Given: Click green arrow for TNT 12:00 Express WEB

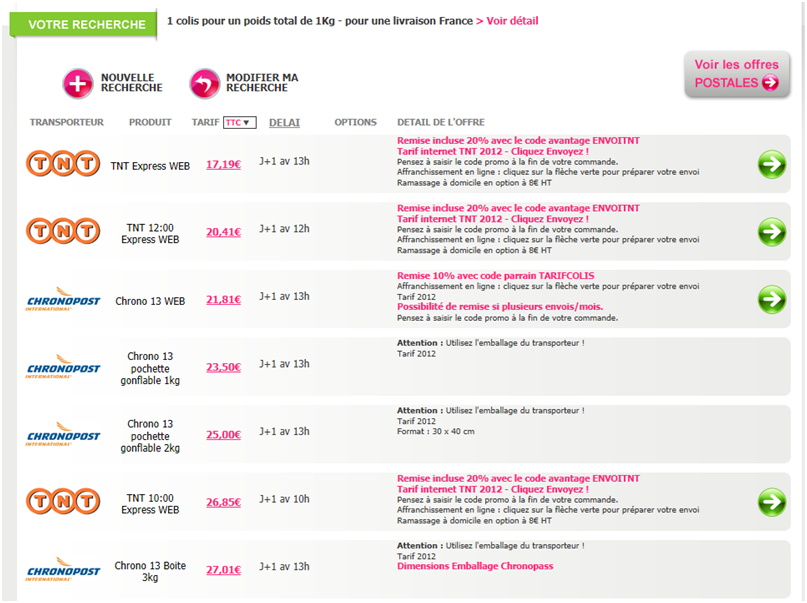Looking at the screenshot, I should pyautogui.click(x=771, y=232).
